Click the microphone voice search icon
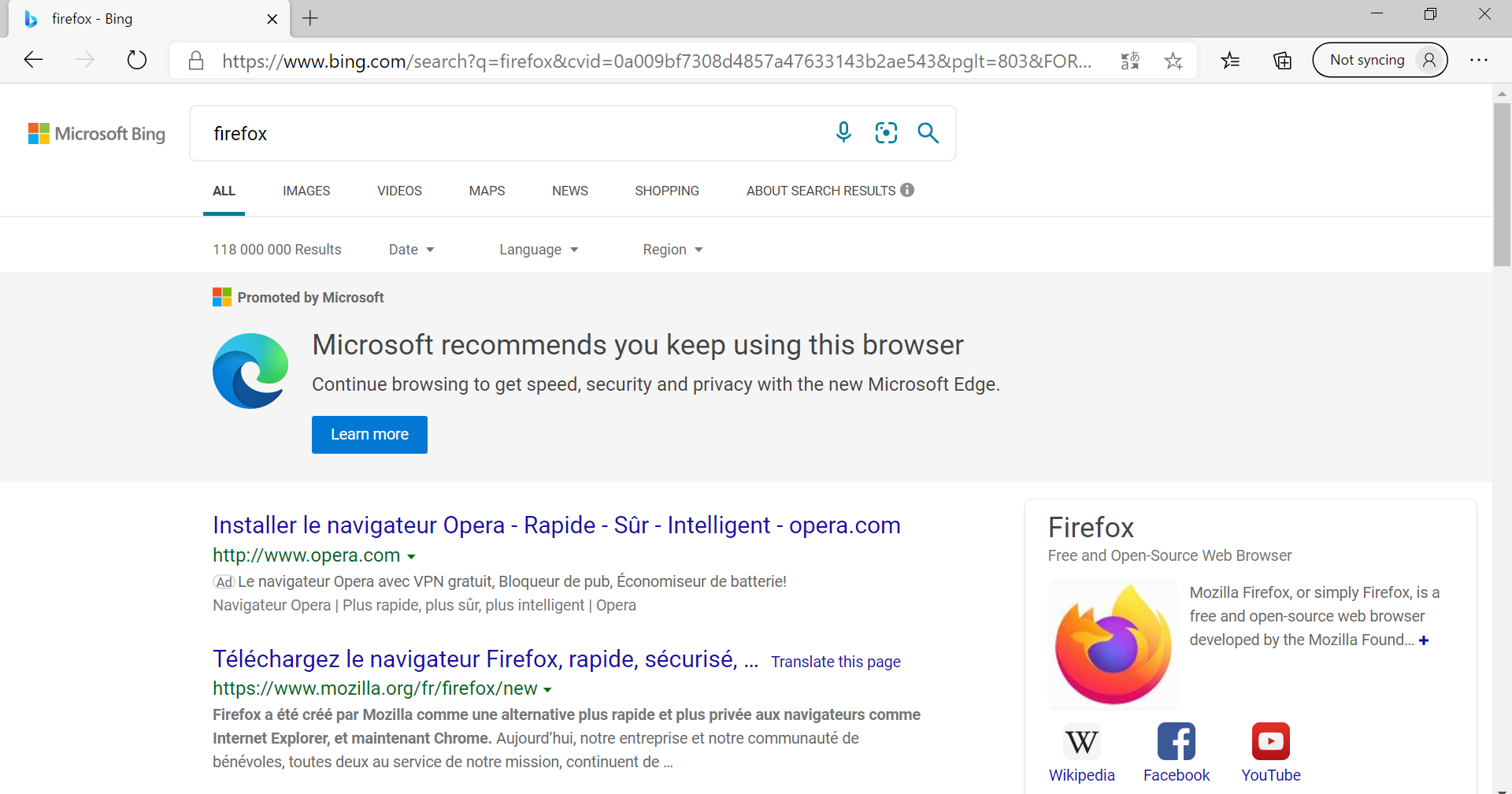1512x794 pixels. tap(843, 132)
